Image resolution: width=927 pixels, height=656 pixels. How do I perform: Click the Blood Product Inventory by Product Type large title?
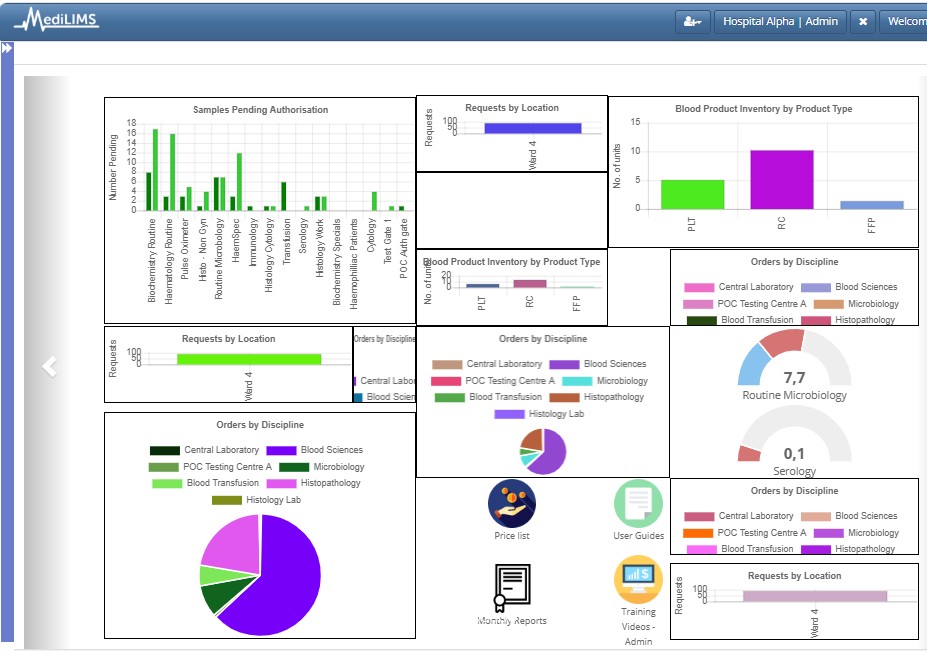(764, 109)
